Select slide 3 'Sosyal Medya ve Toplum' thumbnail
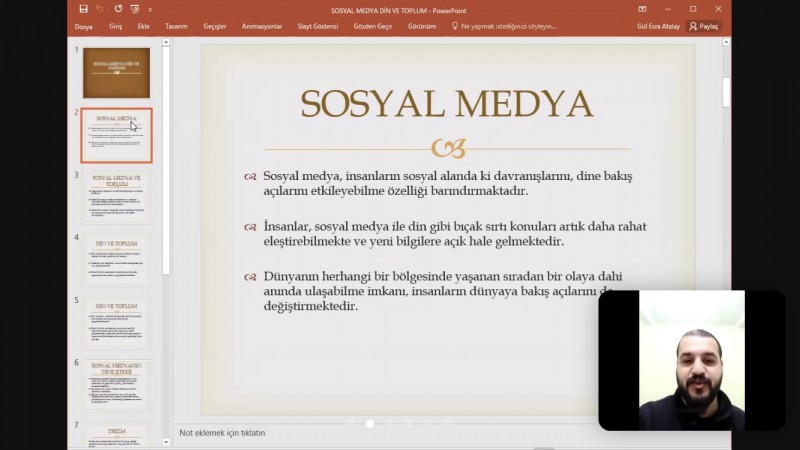This screenshot has width=800, height=450. [x=116, y=198]
